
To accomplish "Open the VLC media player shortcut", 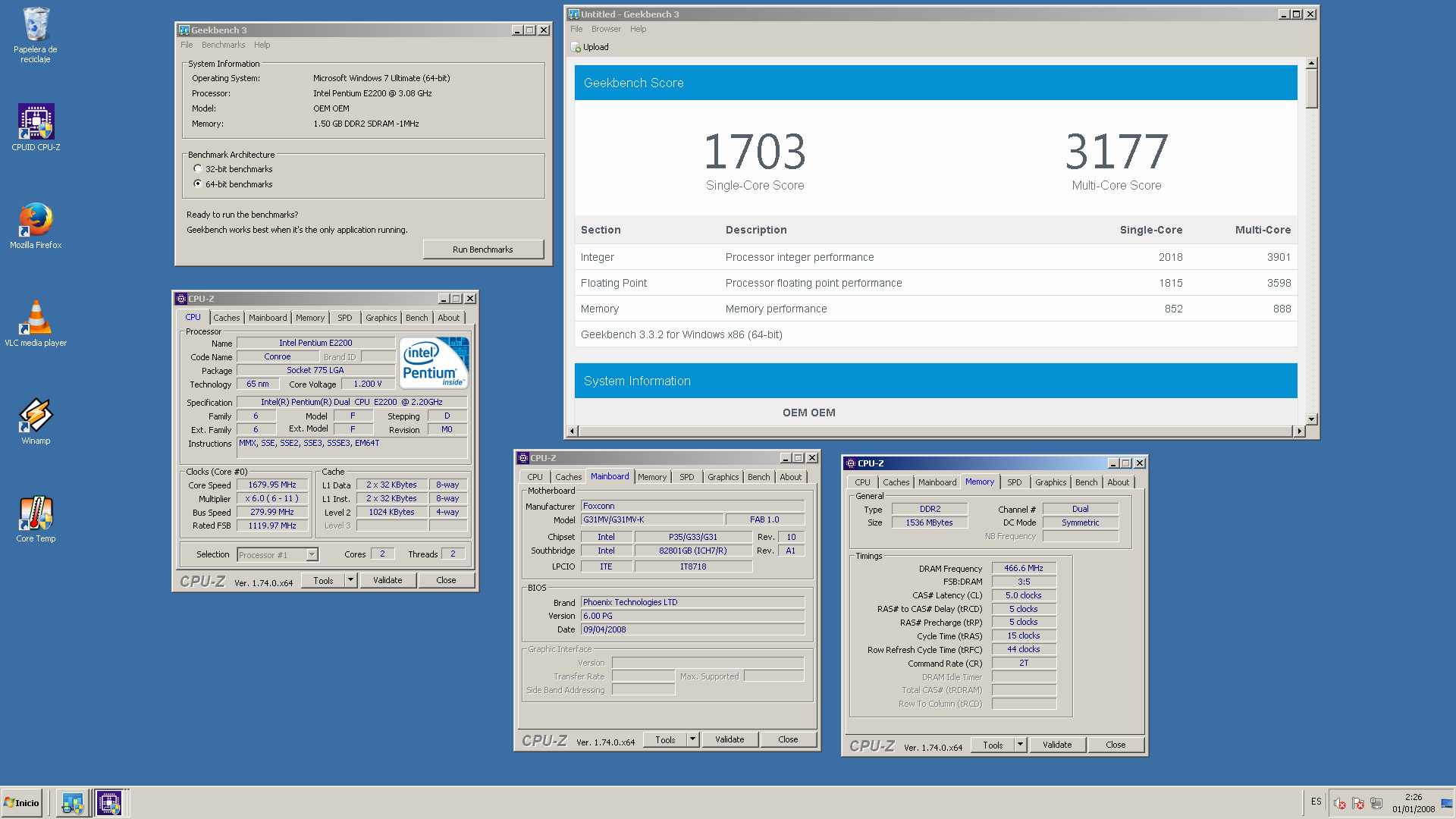I will coord(36,323).
